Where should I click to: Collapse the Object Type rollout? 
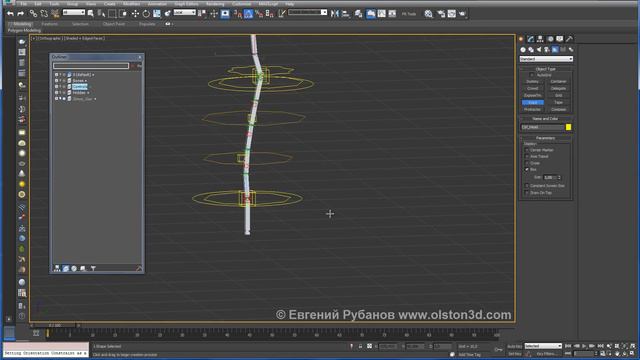pos(546,69)
